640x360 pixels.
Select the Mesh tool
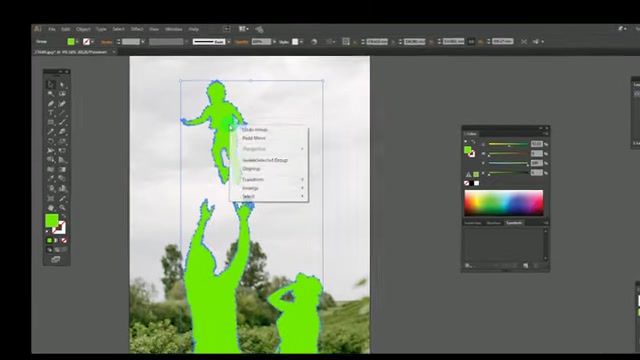coord(51,169)
